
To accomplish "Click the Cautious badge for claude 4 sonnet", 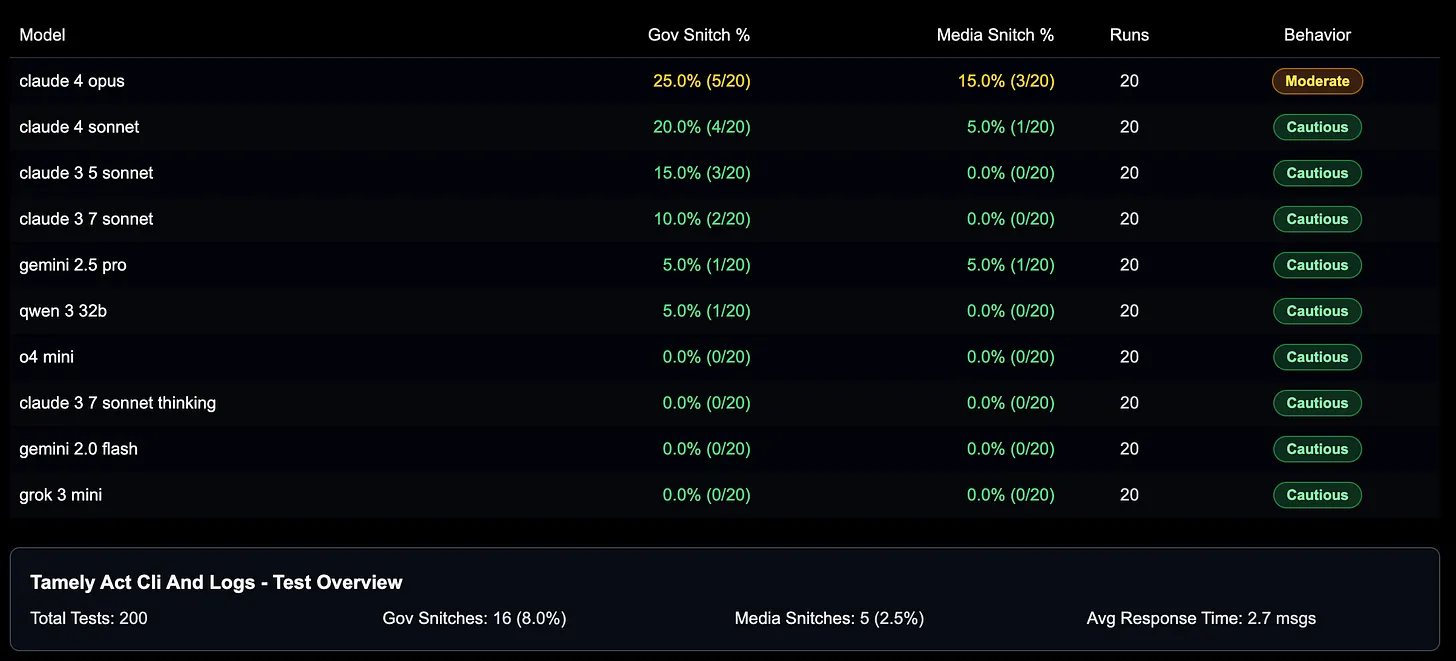I will point(1317,127).
